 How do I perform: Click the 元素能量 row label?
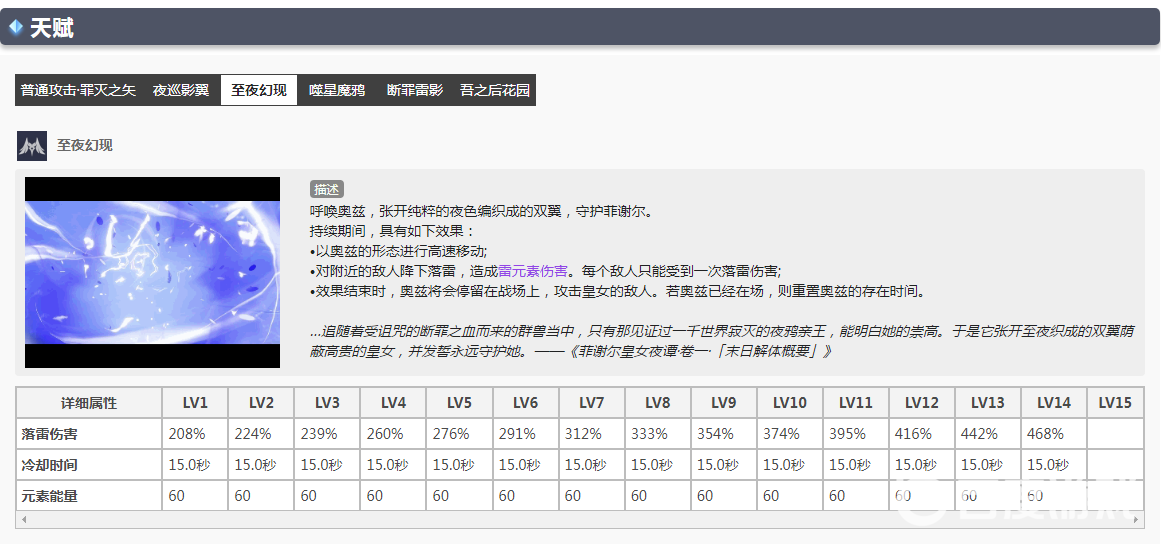pos(50,496)
